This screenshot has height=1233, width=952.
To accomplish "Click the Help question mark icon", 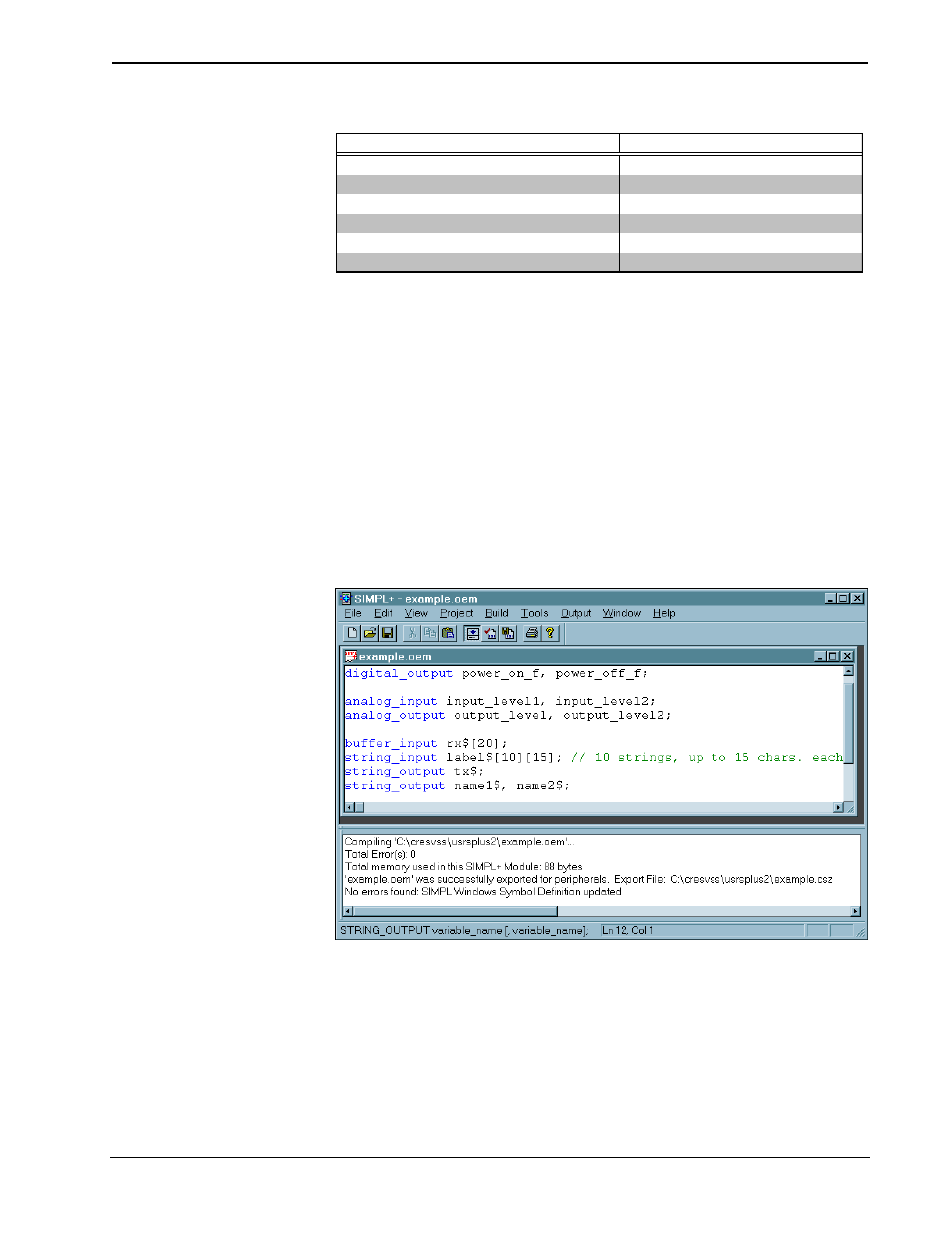I will 550,633.
